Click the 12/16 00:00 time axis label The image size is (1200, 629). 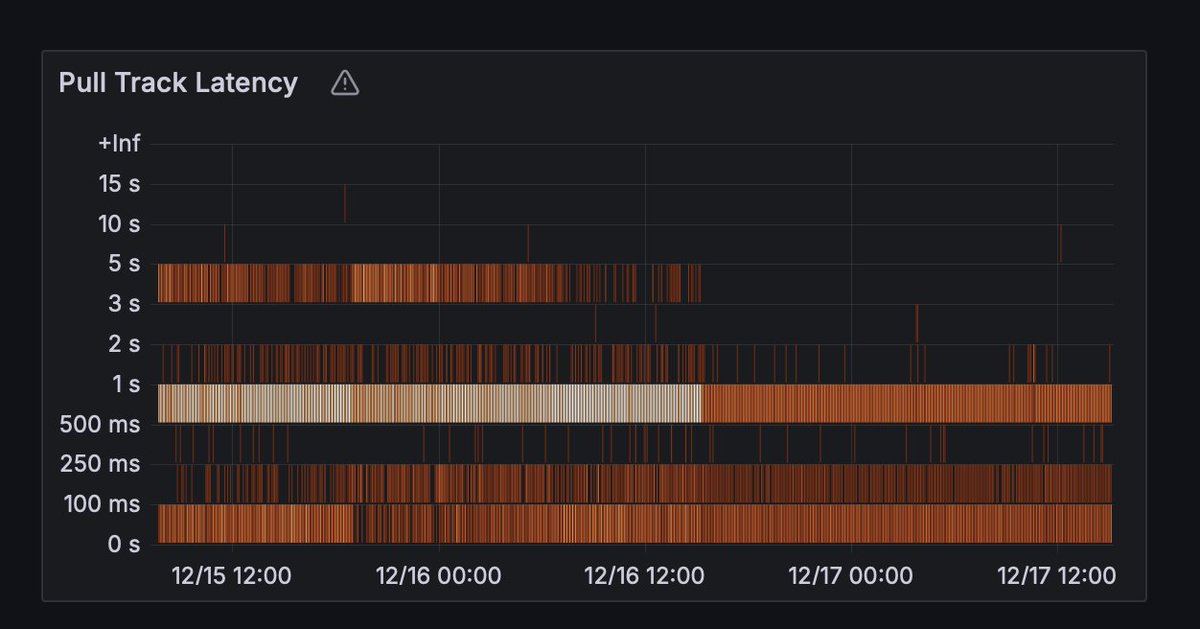(438, 576)
